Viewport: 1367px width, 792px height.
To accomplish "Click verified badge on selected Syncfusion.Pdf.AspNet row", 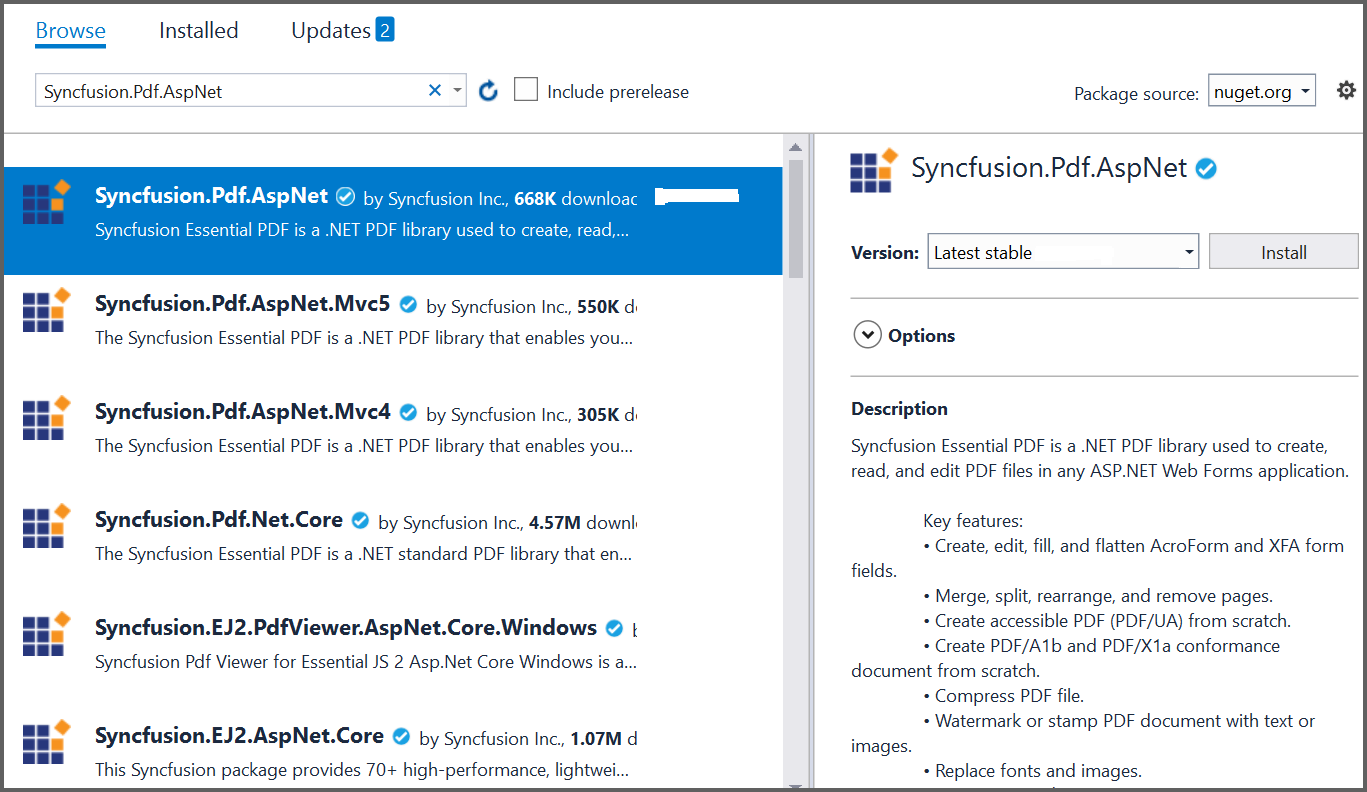I will click(346, 196).
